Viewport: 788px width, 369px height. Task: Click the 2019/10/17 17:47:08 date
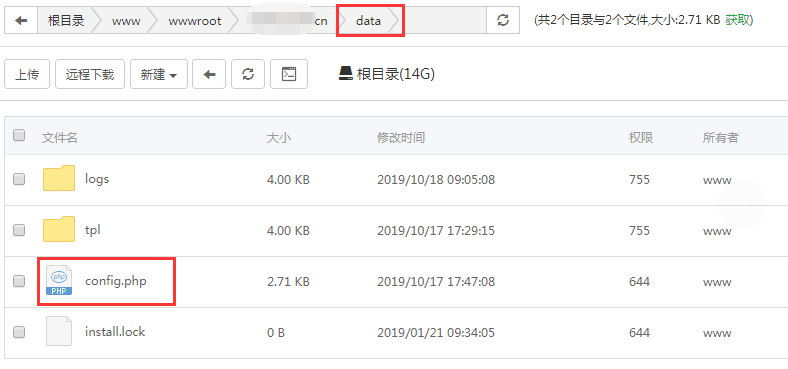click(436, 282)
